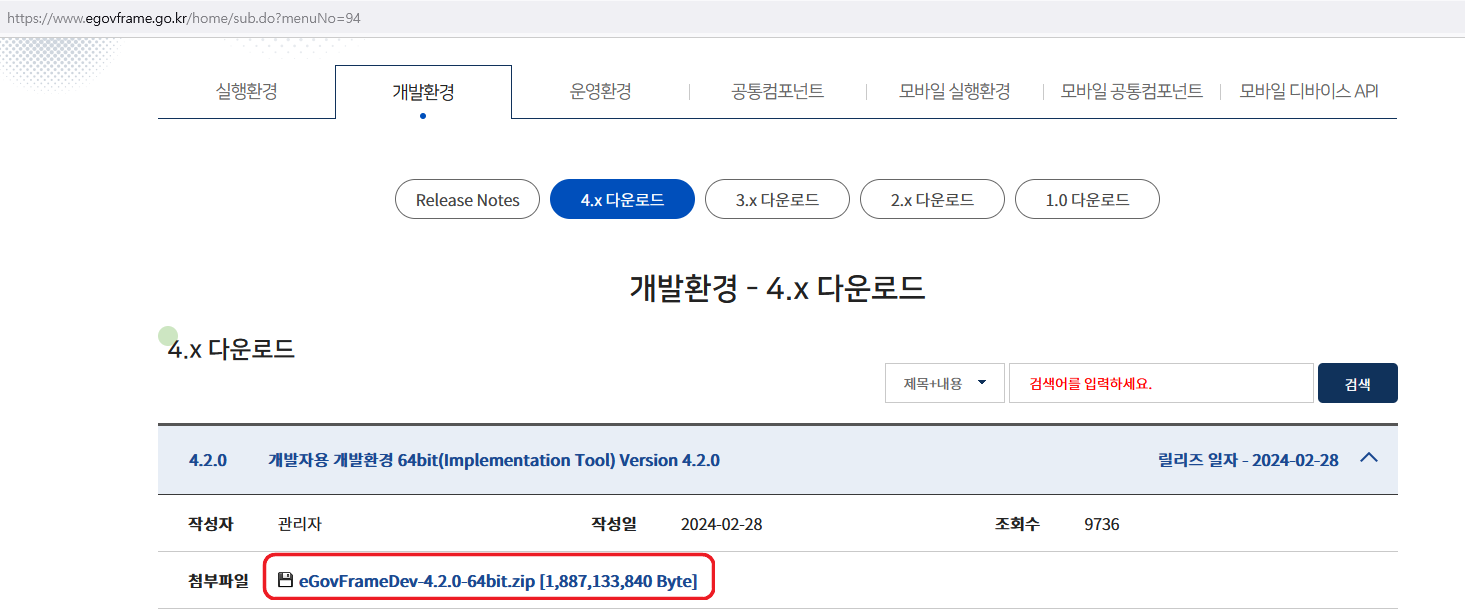Click the 검색 search button
This screenshot has height=612, width=1465.
tap(1358, 383)
